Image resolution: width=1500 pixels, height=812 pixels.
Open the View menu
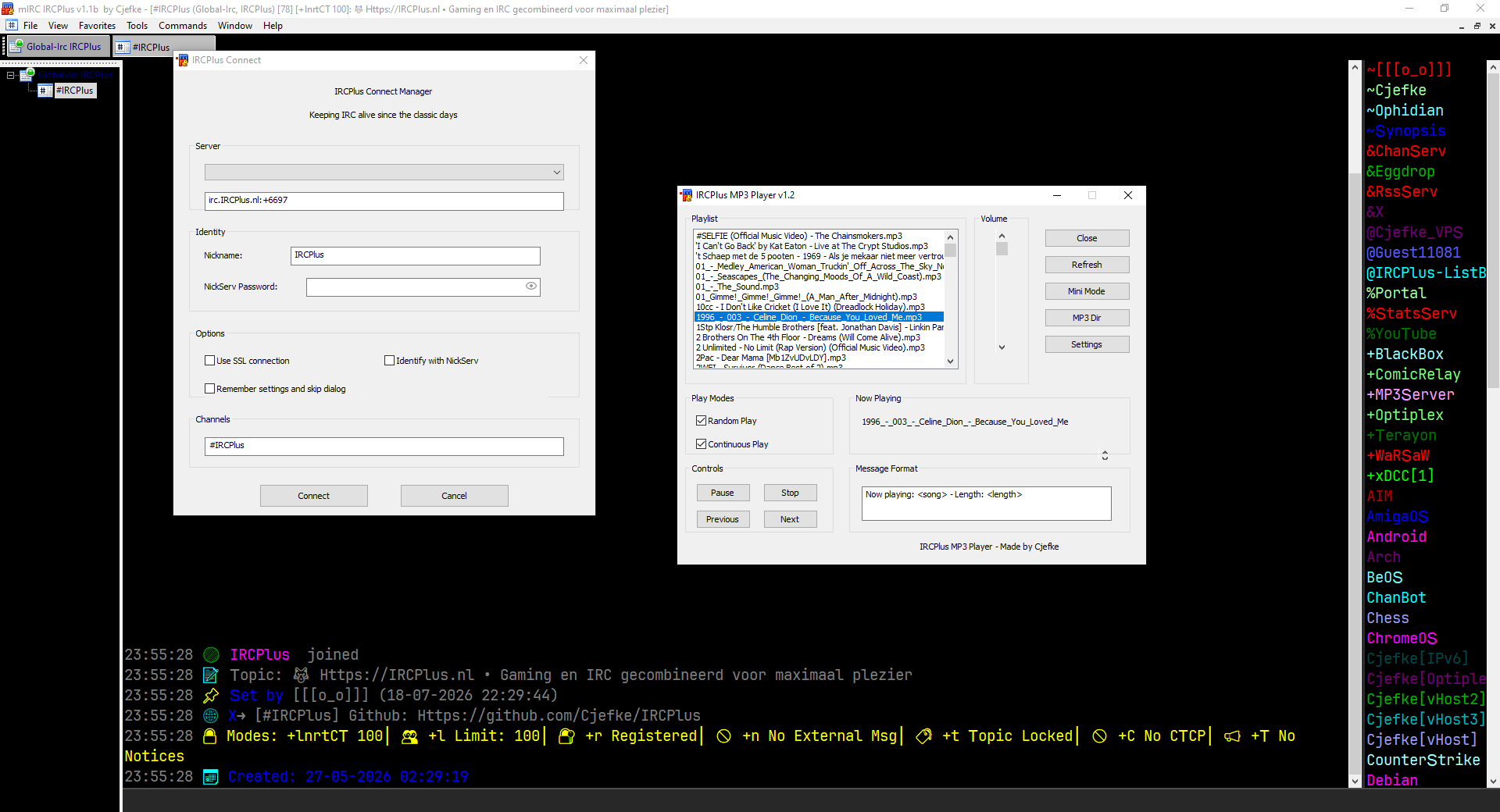[59, 26]
